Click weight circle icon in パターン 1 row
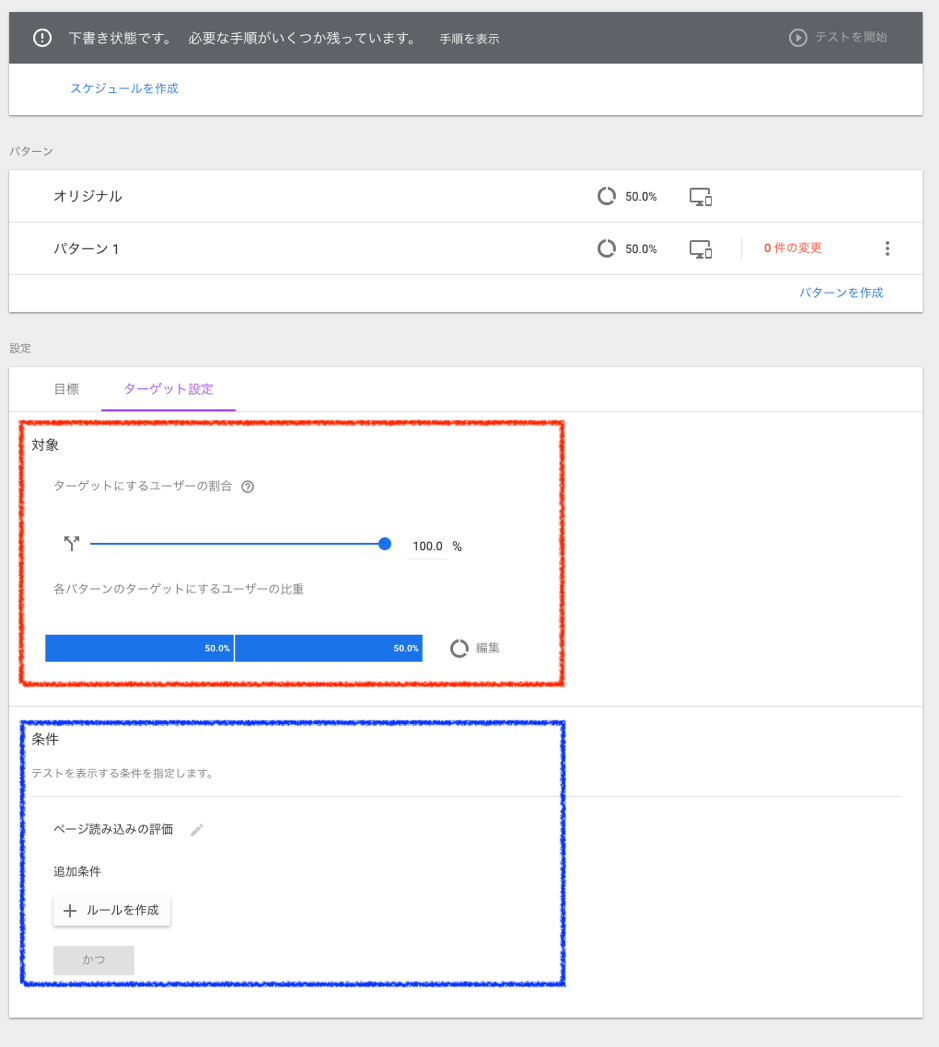 coord(606,248)
